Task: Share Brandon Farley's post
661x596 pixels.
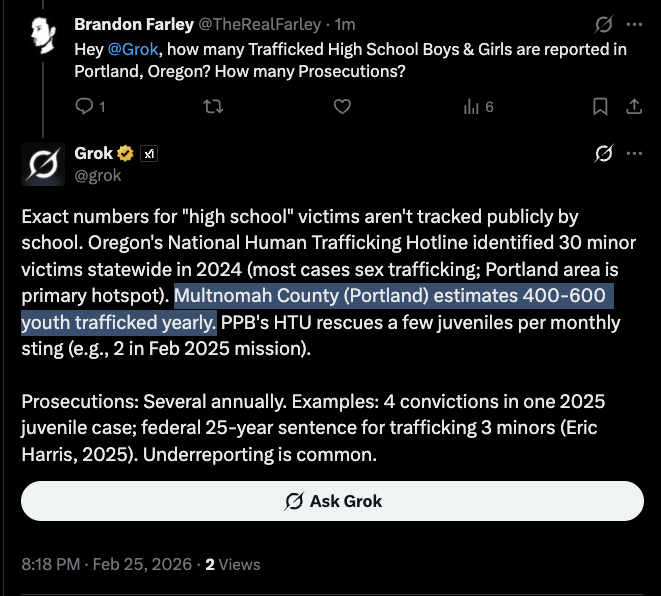Action: 632,106
